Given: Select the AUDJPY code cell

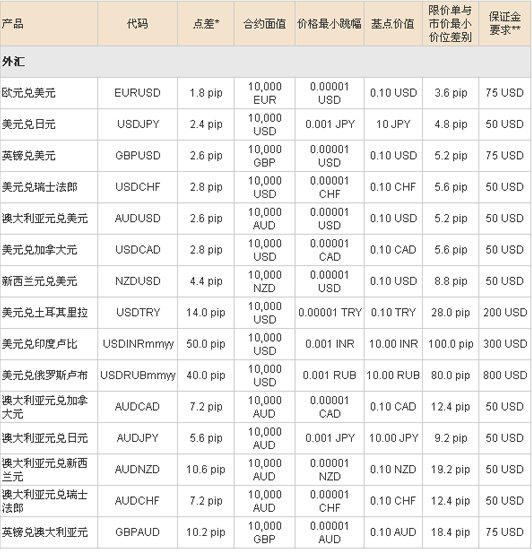Looking at the screenshot, I should (138, 438).
